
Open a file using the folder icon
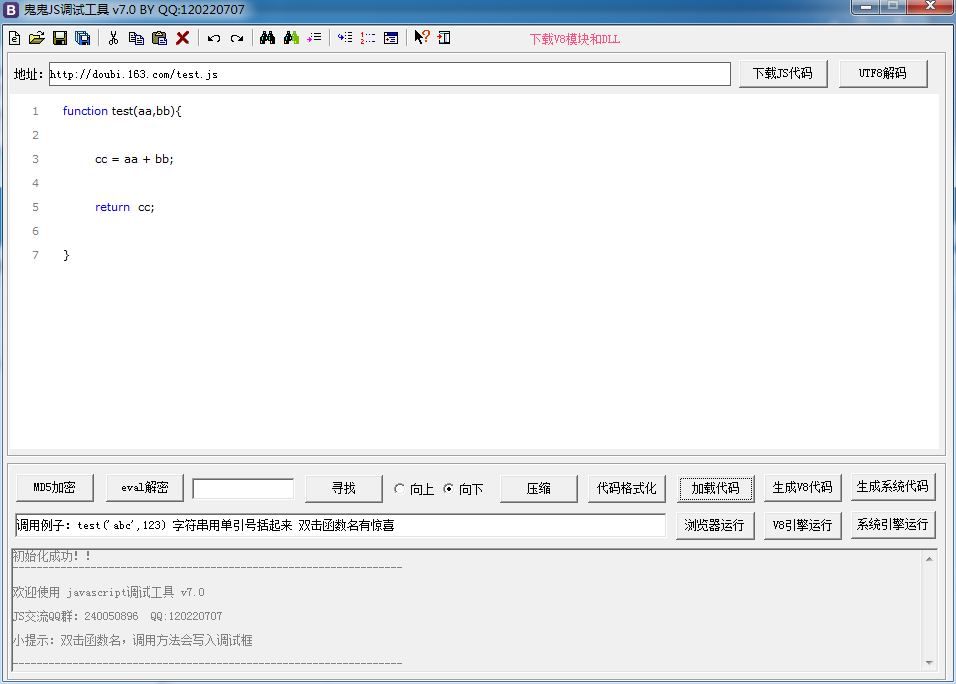37,38
